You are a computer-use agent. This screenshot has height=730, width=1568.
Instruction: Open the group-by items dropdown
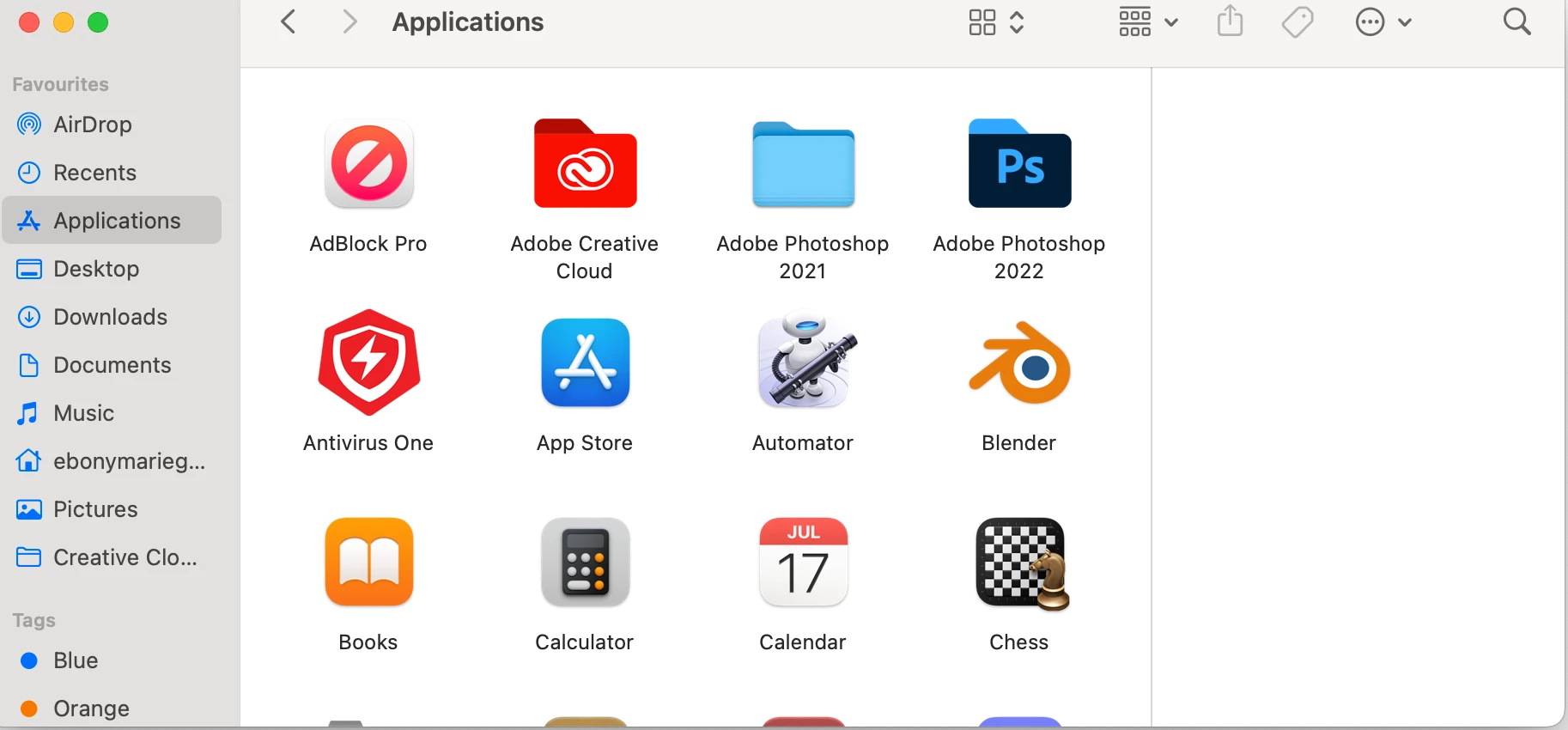click(x=1148, y=22)
